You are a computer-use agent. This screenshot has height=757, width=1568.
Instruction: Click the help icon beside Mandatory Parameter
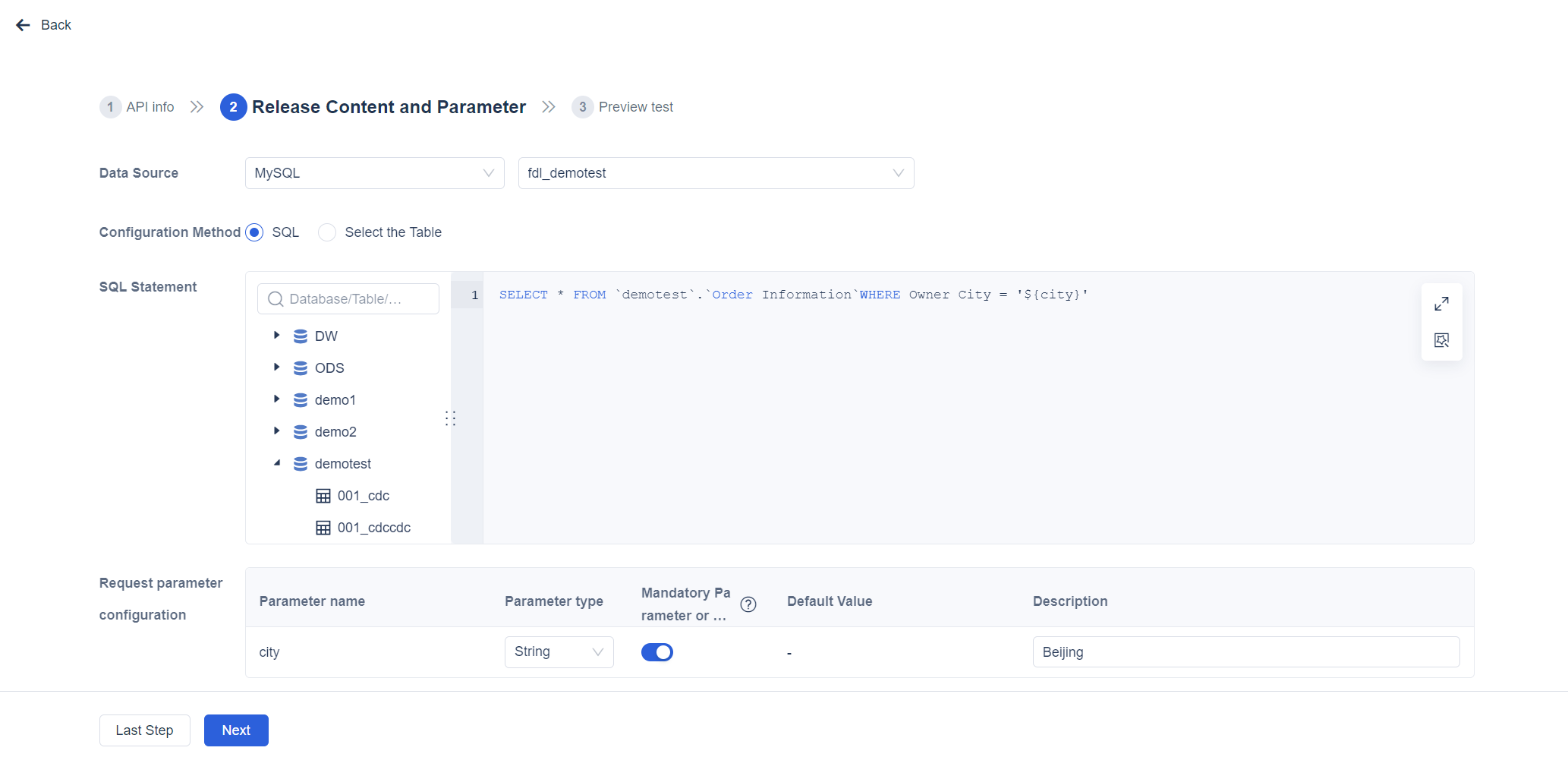pos(748,604)
